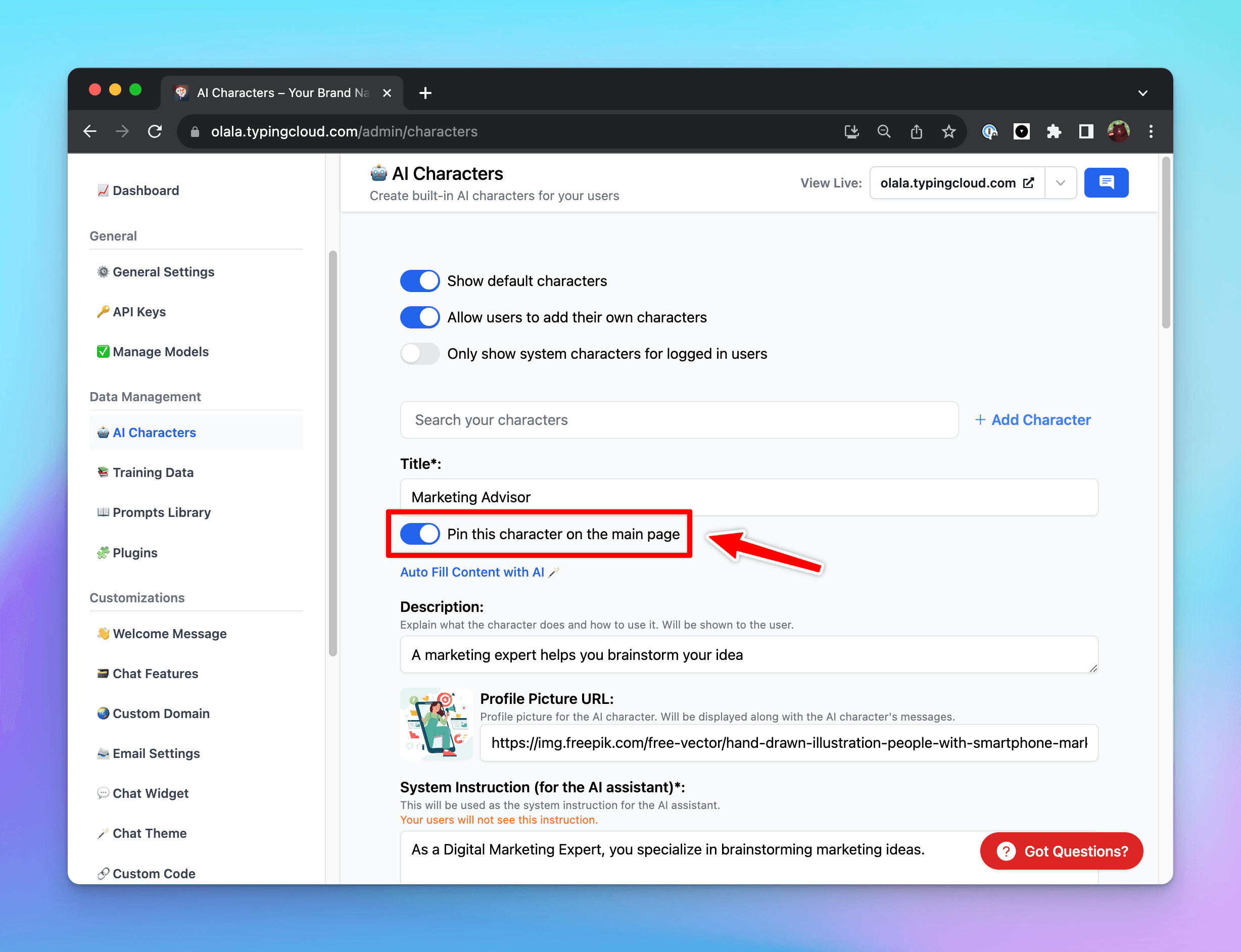
Task: Click Add Character
Action: point(1032,419)
